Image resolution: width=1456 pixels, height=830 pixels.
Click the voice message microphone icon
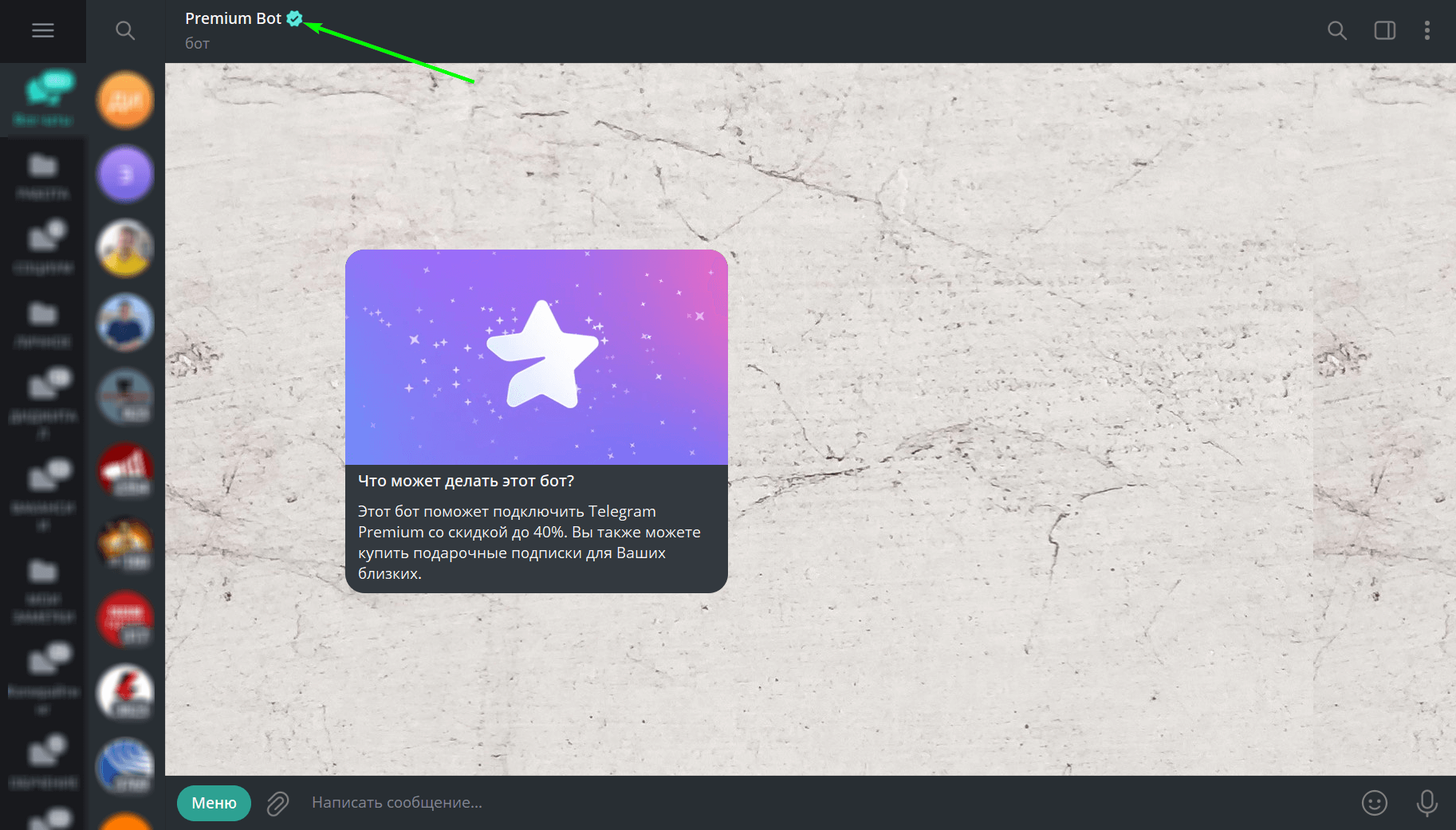[1427, 803]
